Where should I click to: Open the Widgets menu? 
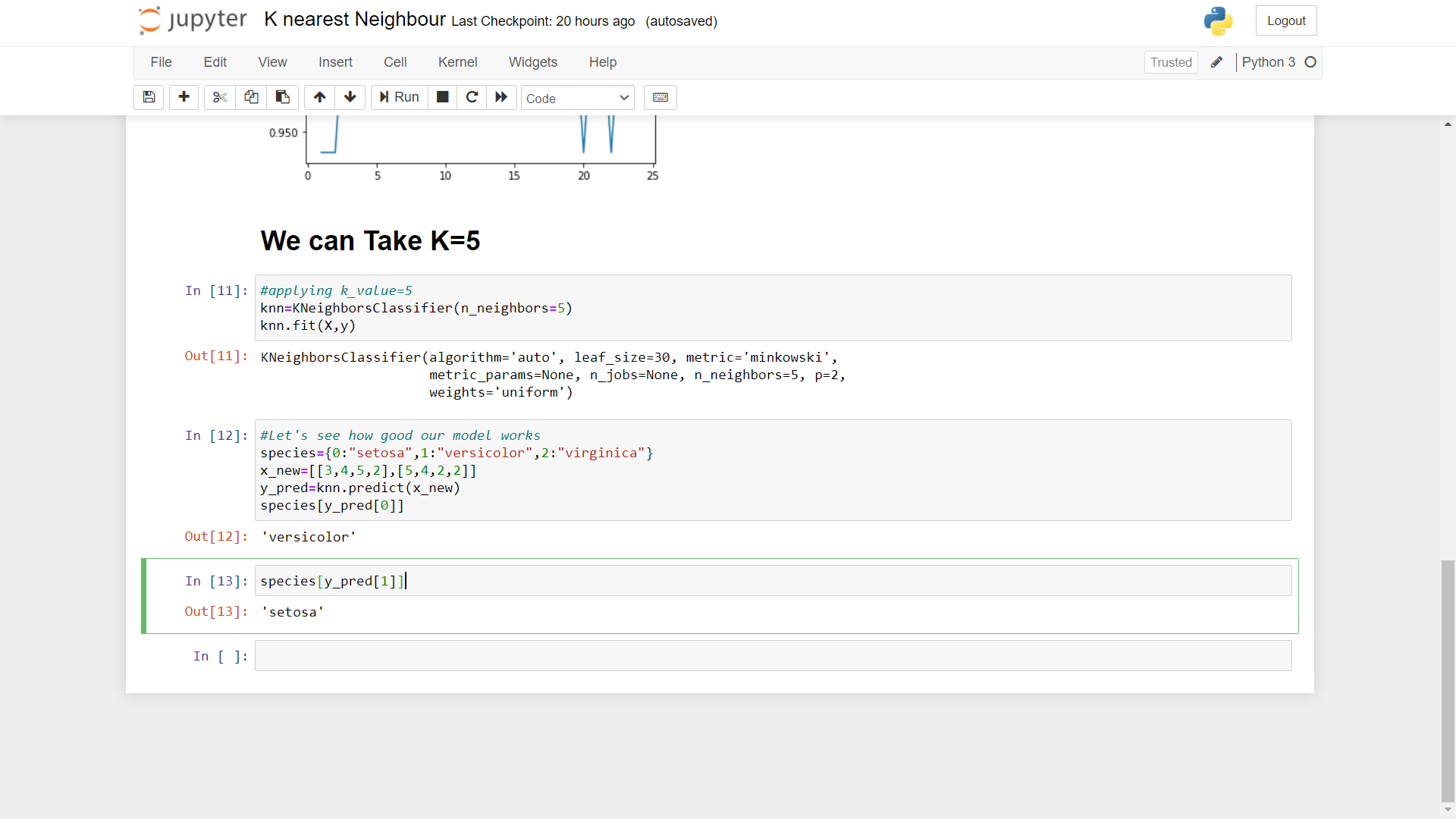click(532, 62)
